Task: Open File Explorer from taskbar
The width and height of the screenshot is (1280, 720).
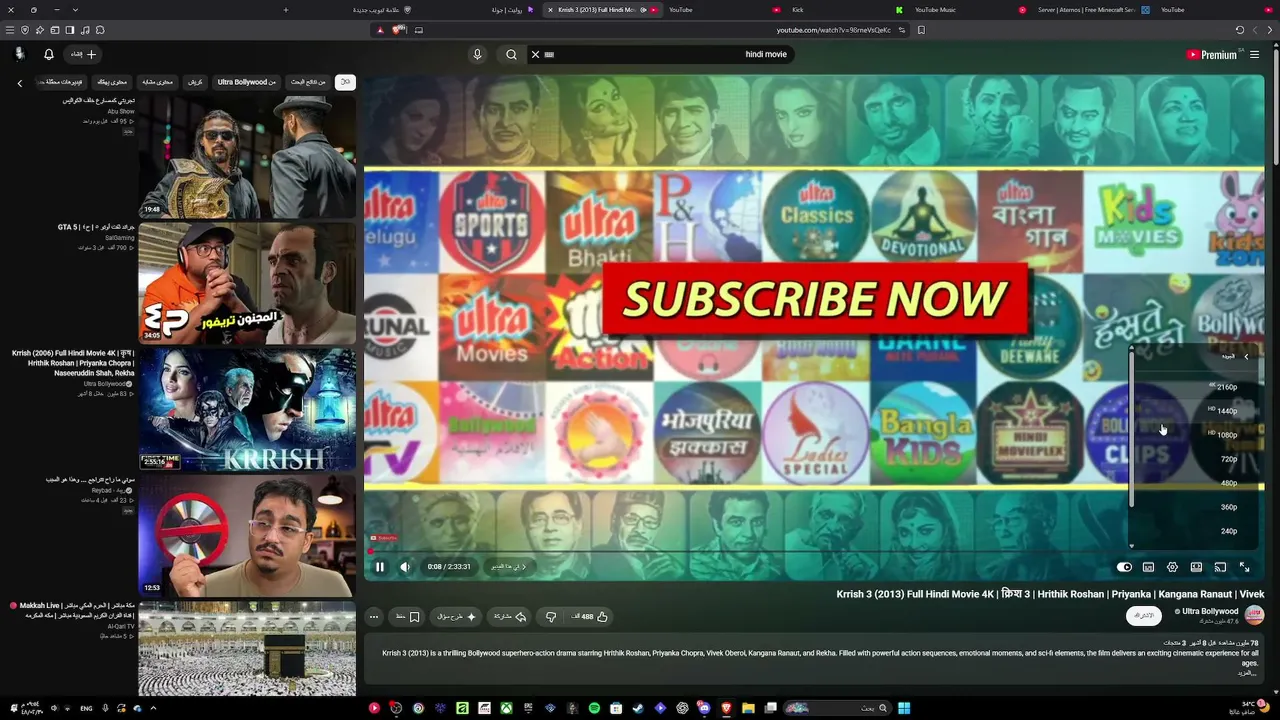Action: pyautogui.click(x=748, y=708)
